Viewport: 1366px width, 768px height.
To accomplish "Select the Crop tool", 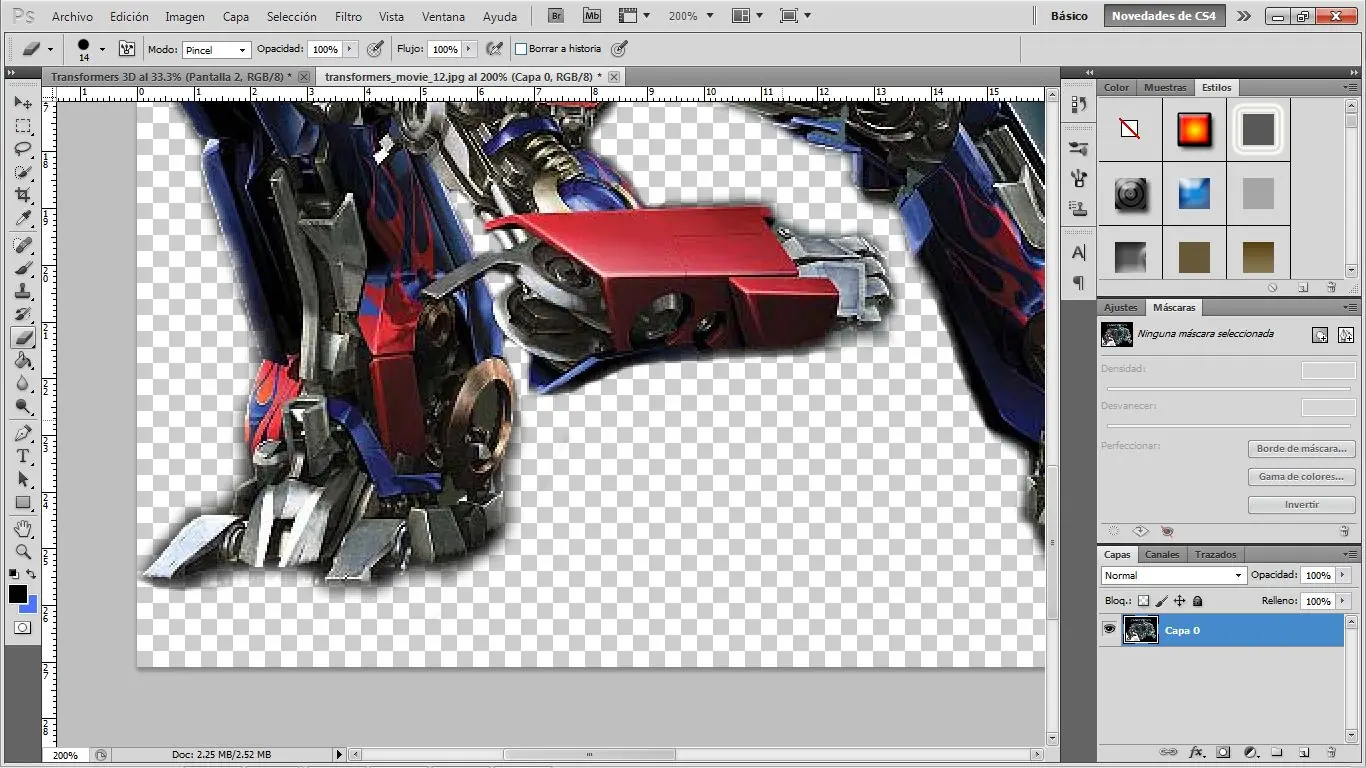I will tap(23, 195).
